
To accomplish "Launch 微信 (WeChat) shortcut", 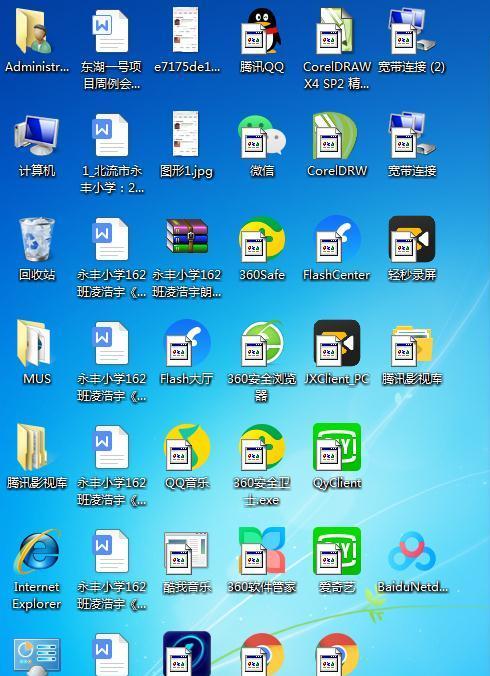I will (262, 135).
